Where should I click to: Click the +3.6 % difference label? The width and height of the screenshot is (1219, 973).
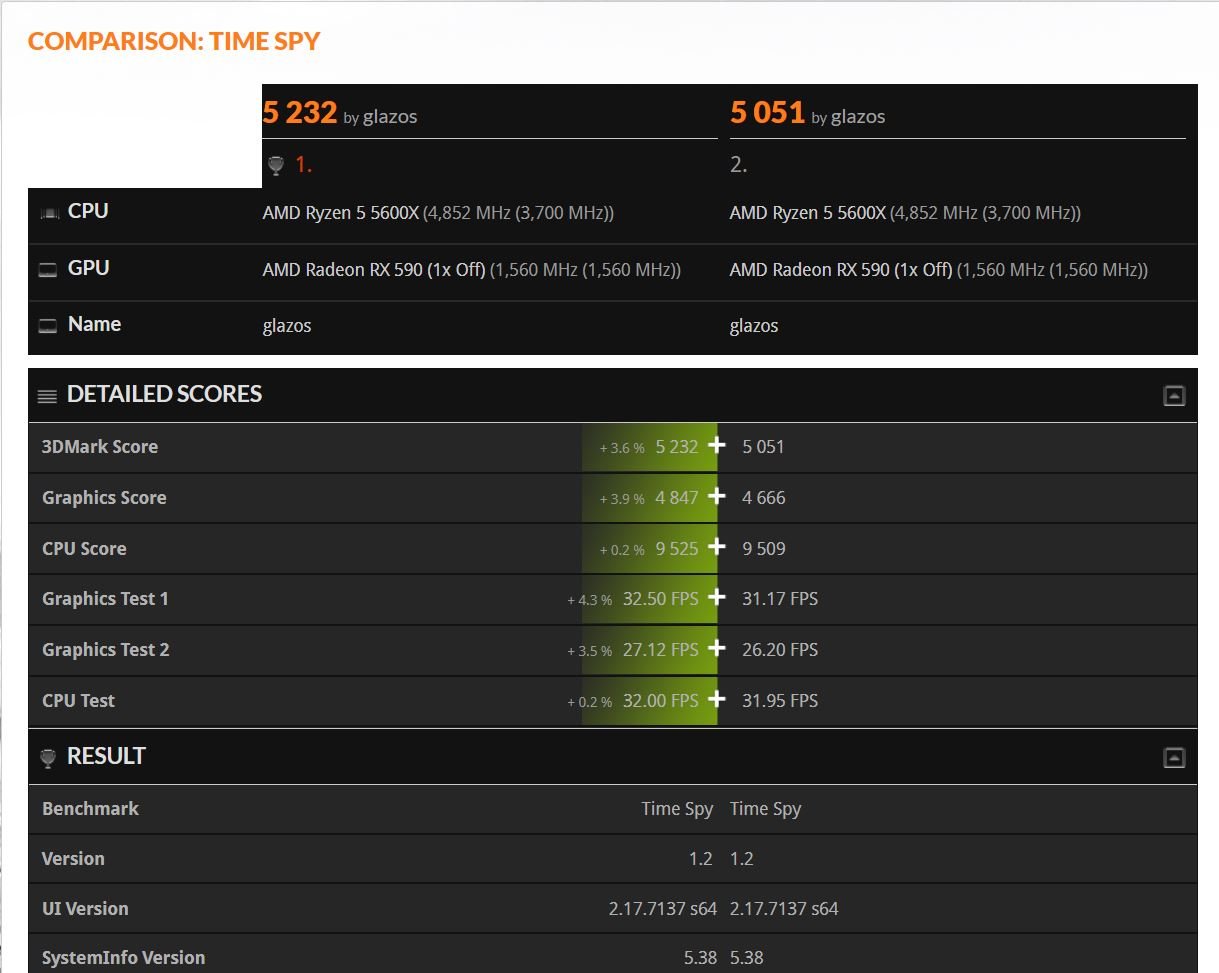tap(622, 448)
